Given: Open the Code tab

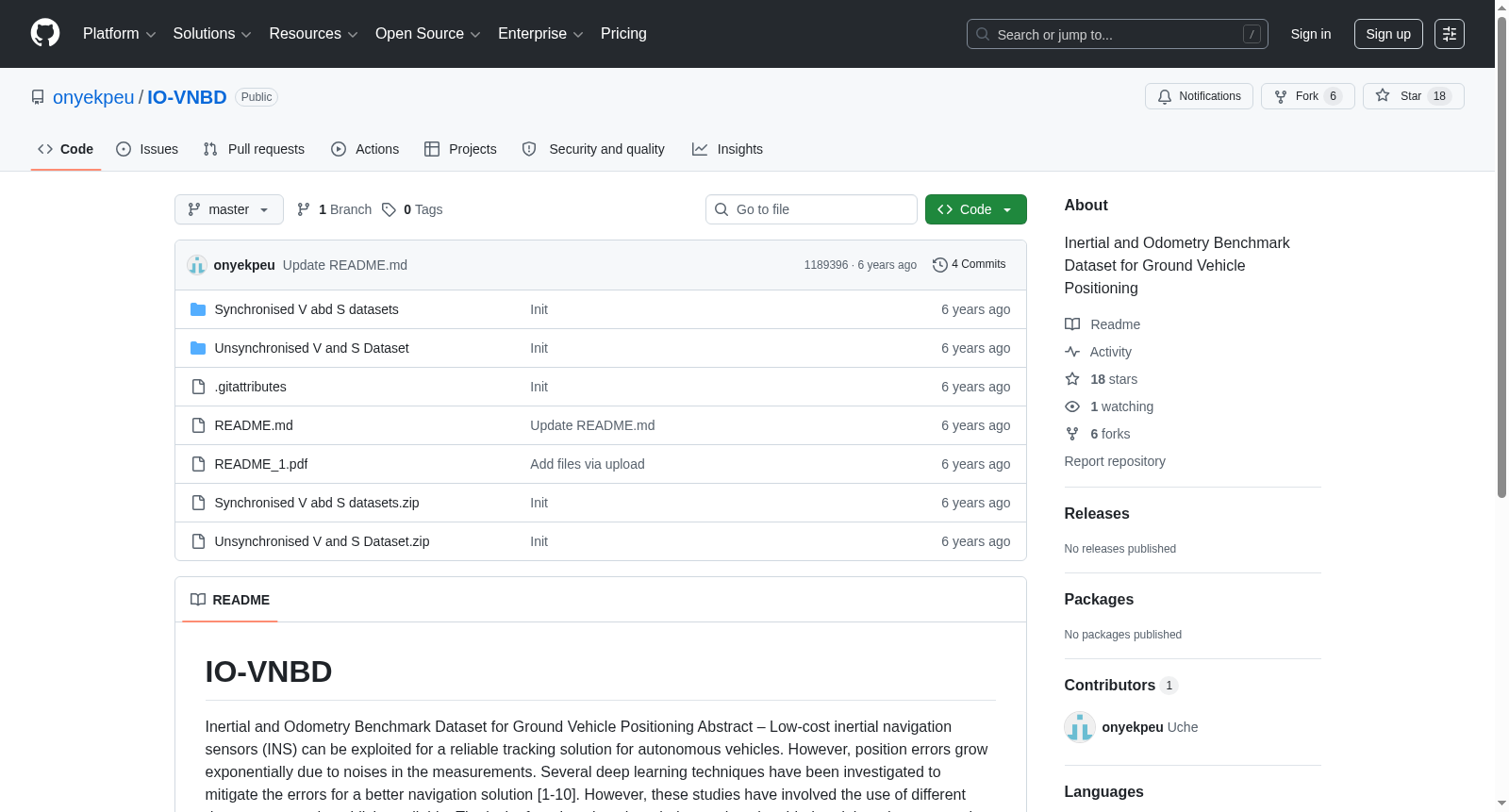Looking at the screenshot, I should [65, 149].
